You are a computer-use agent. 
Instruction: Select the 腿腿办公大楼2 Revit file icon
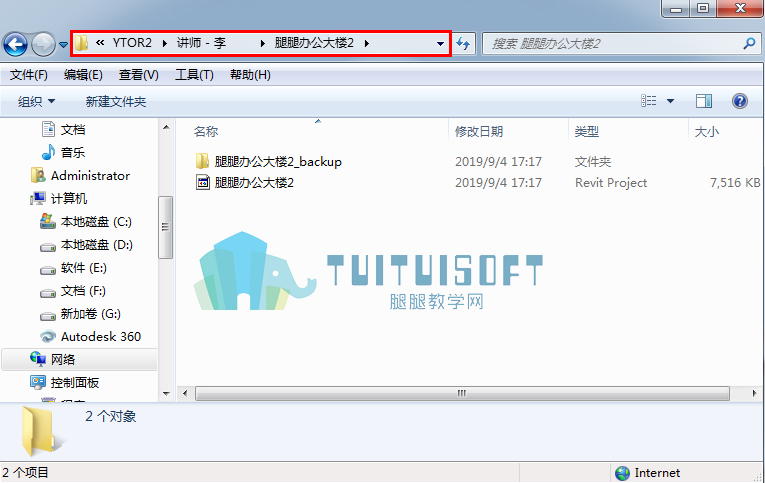(x=202, y=182)
